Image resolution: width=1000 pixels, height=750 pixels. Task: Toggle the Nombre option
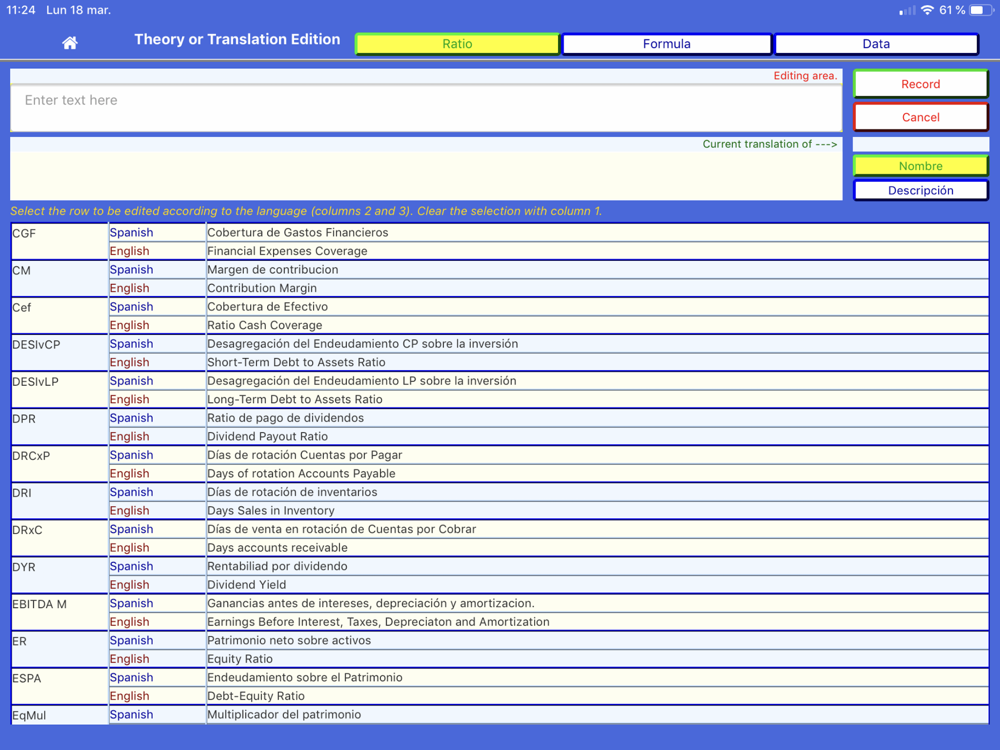coord(920,166)
